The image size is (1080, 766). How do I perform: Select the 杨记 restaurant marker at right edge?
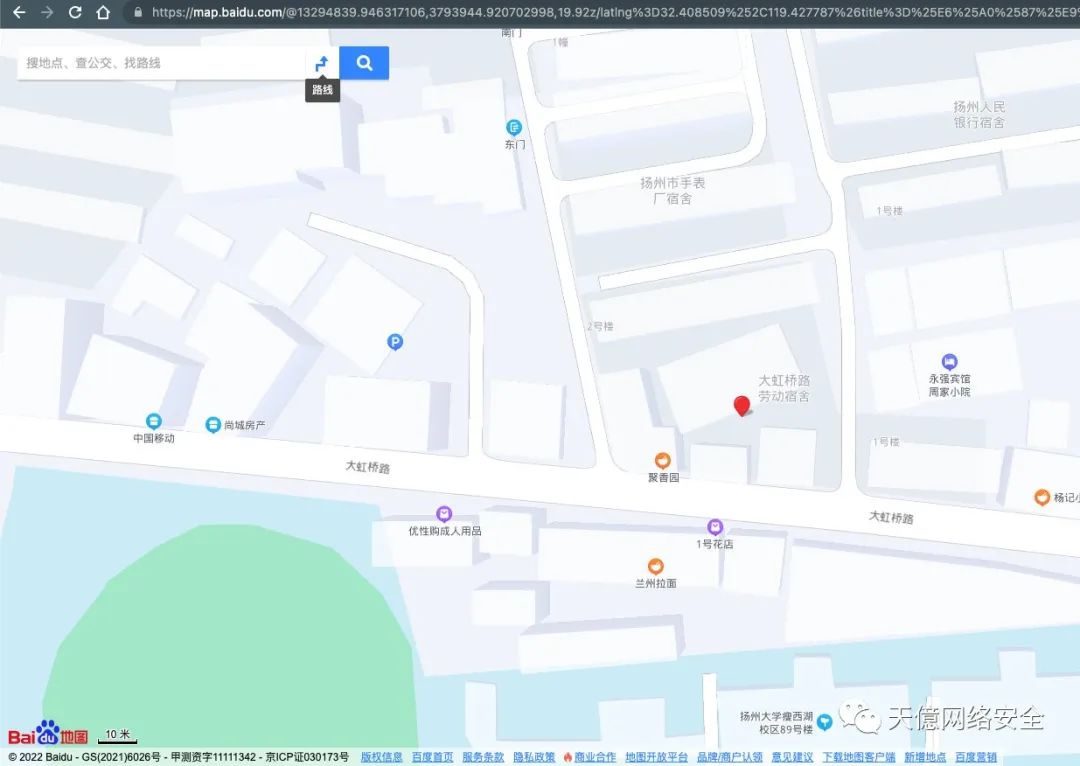(x=1042, y=497)
